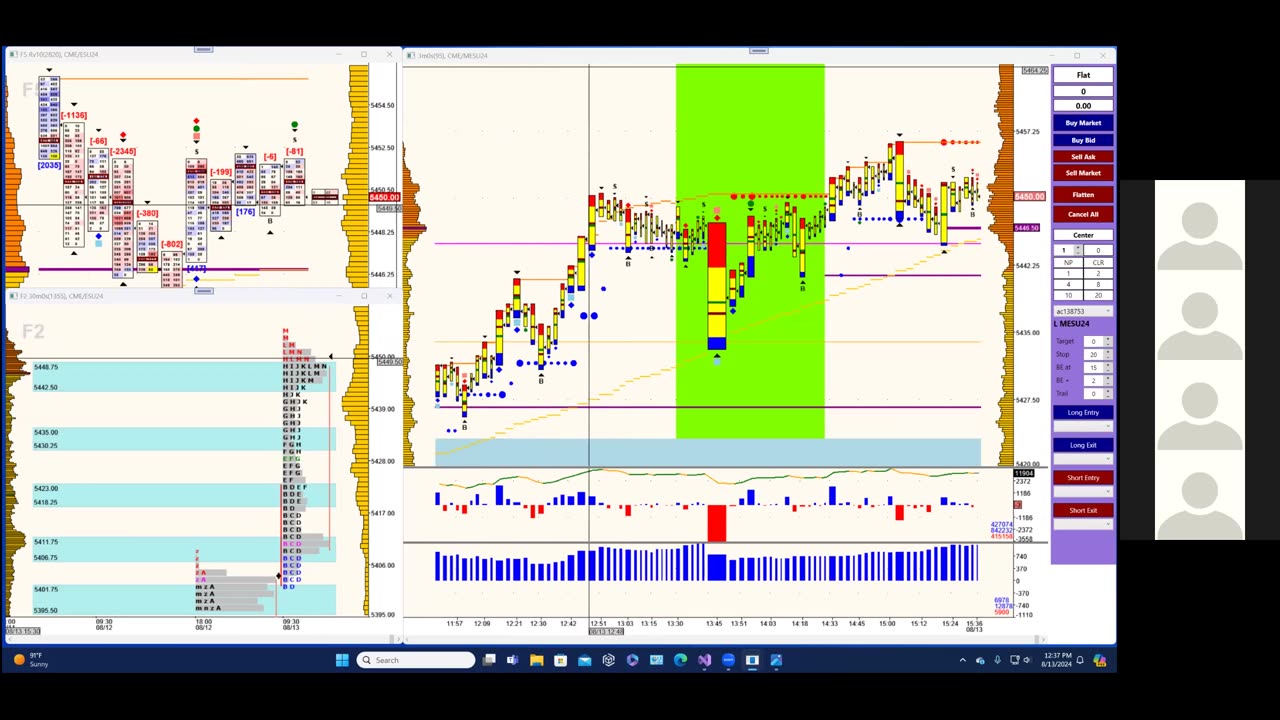Open the notifications bell in the tray
Image resolution: width=1280 pixels, height=720 pixels.
1080,660
